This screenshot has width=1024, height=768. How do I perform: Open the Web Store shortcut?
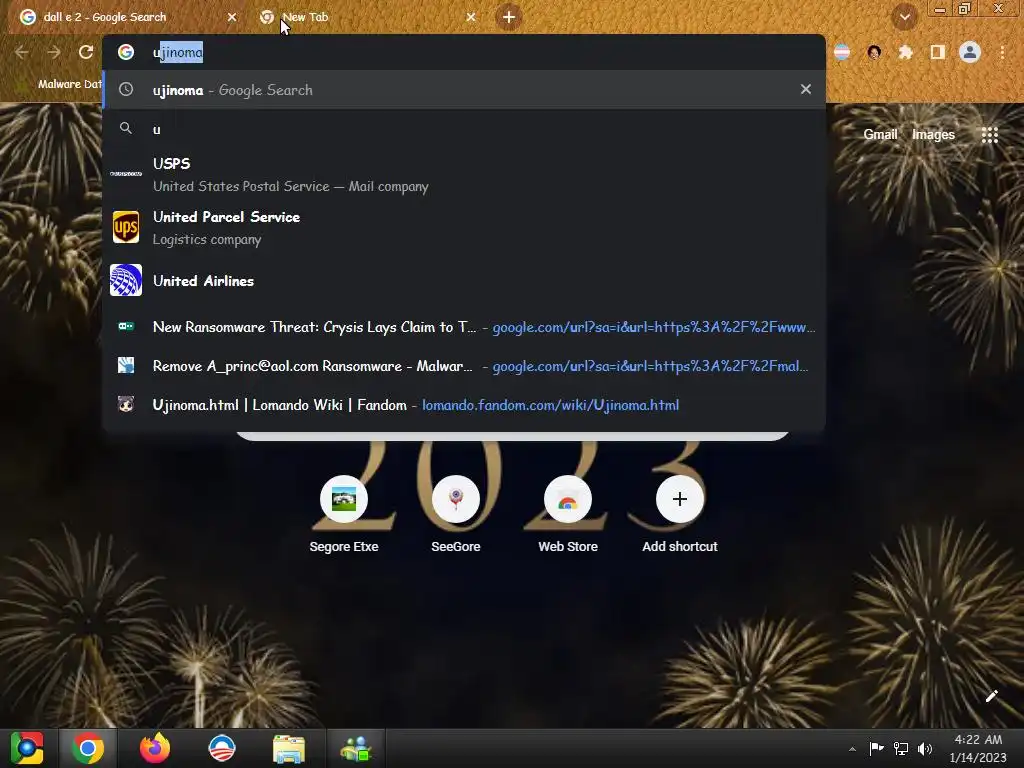pyautogui.click(x=568, y=515)
